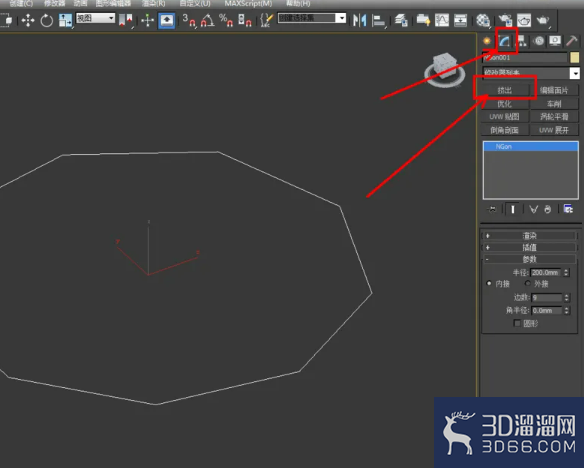Click the Use Pivot Point Center icon
The image size is (584, 468).
click(126, 20)
